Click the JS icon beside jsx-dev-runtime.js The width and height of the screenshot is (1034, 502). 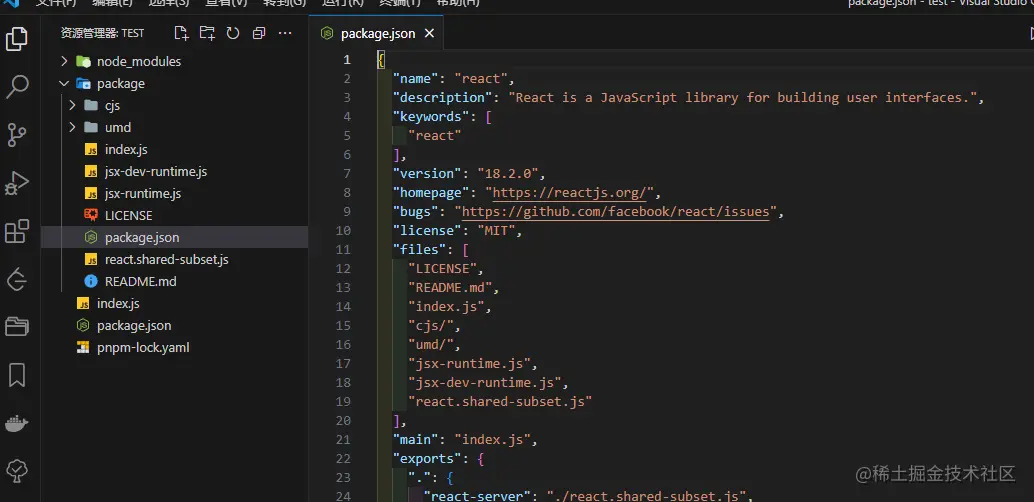click(x=91, y=172)
